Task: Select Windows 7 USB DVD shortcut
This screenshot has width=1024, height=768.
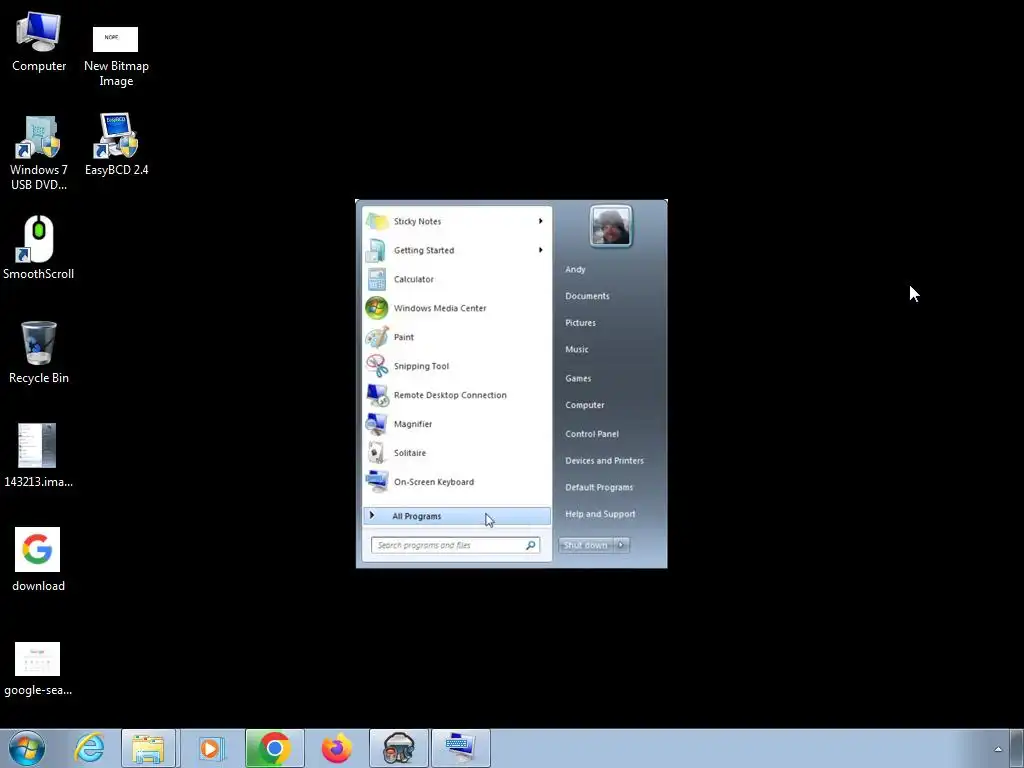Action: (39, 153)
